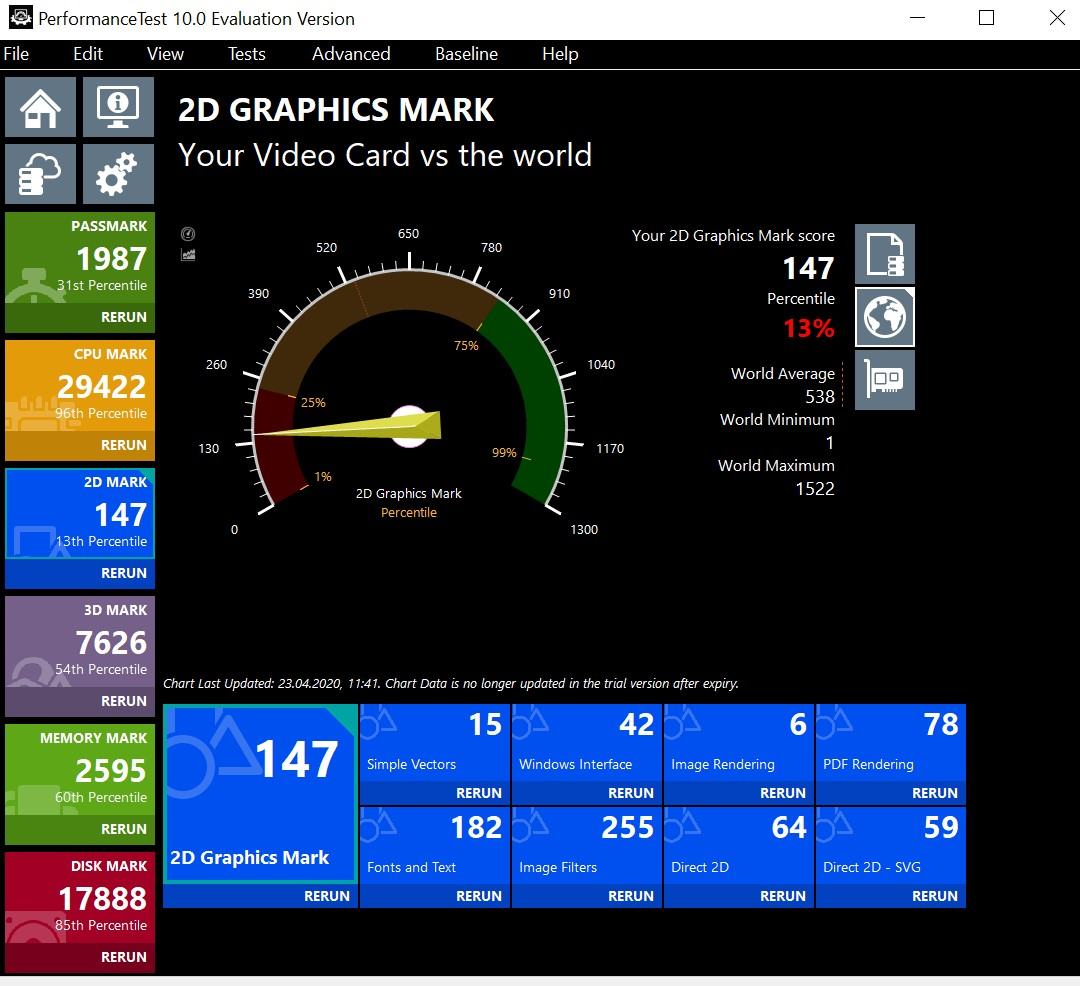Viewport: 1080px width, 986px height.
Task: Select the Windows Interface 42 tile
Action: click(587, 743)
